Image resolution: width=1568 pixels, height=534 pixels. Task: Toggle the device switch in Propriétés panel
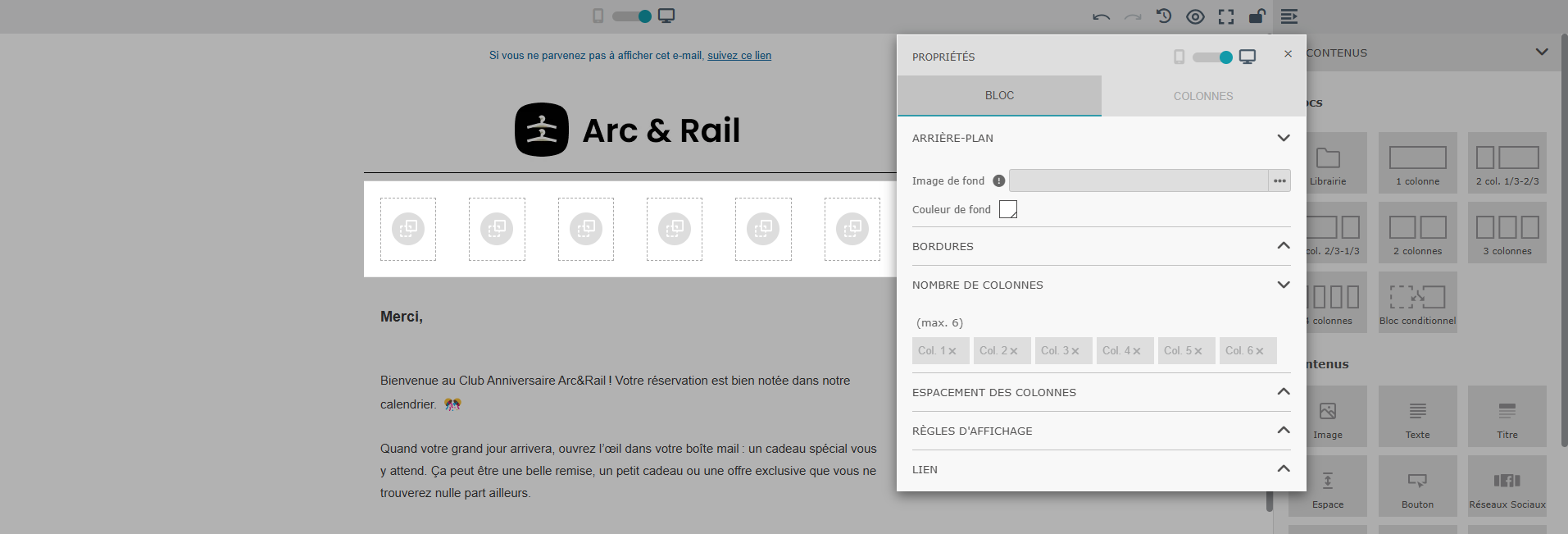(x=1212, y=57)
